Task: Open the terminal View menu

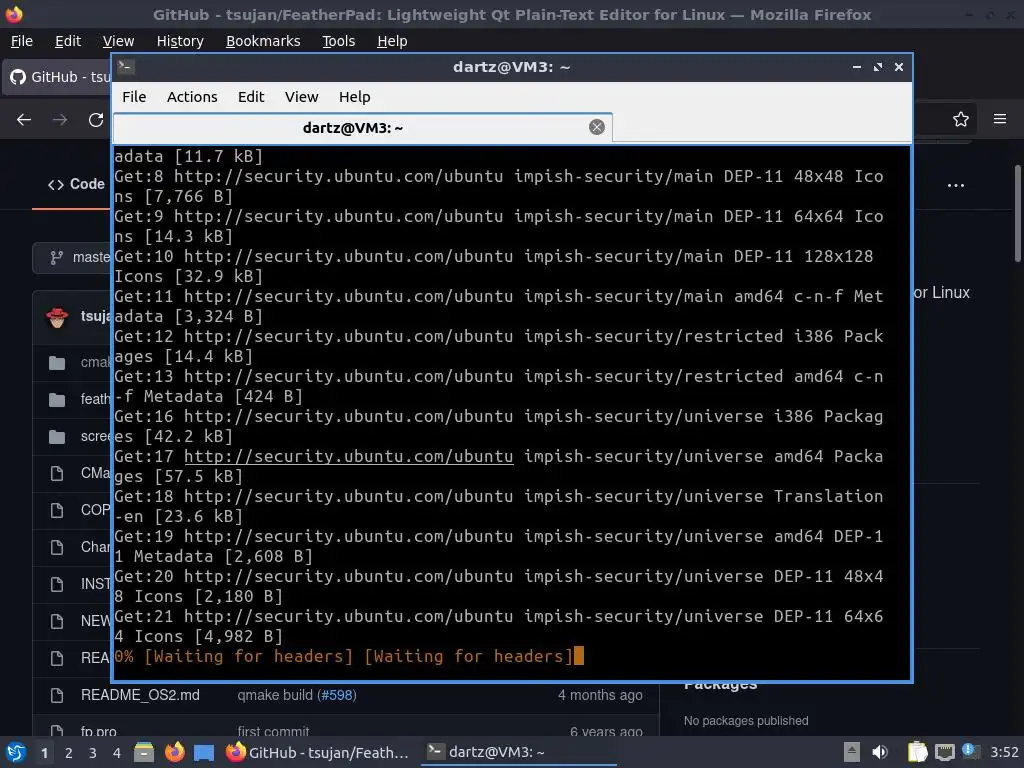Action: pyautogui.click(x=301, y=97)
